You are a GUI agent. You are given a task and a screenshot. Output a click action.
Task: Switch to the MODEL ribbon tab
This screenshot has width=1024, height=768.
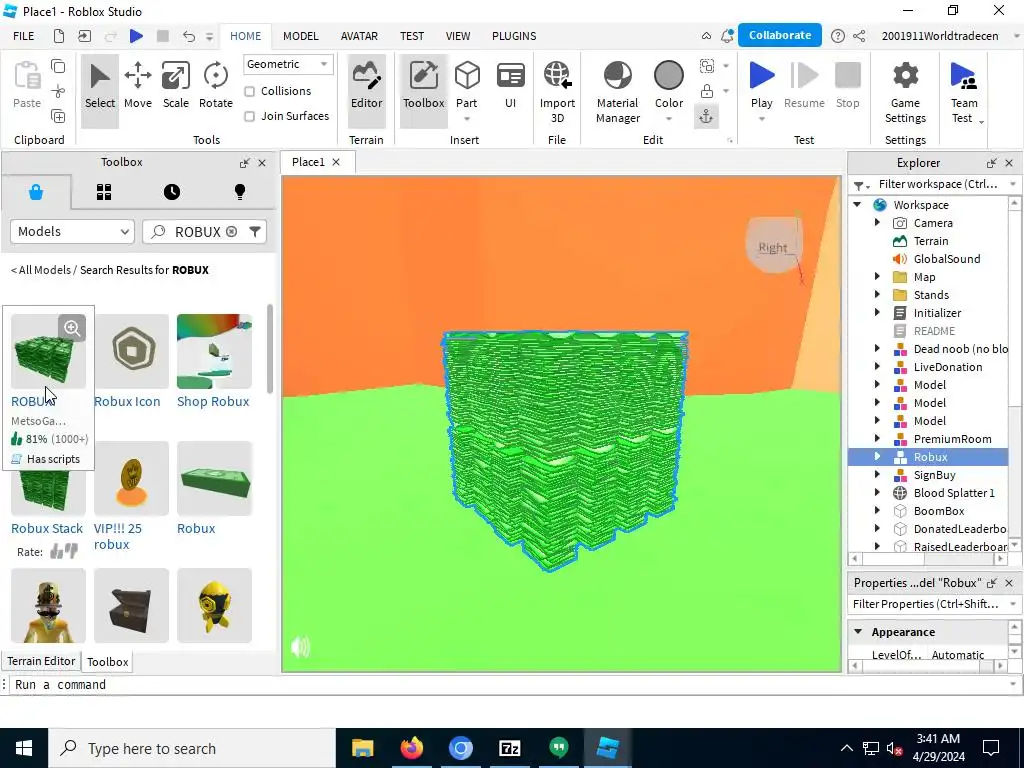pos(300,36)
